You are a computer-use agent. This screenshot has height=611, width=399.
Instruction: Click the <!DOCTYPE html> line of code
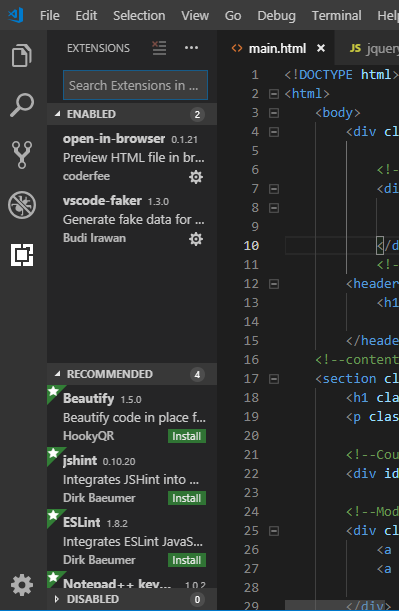tap(341, 74)
